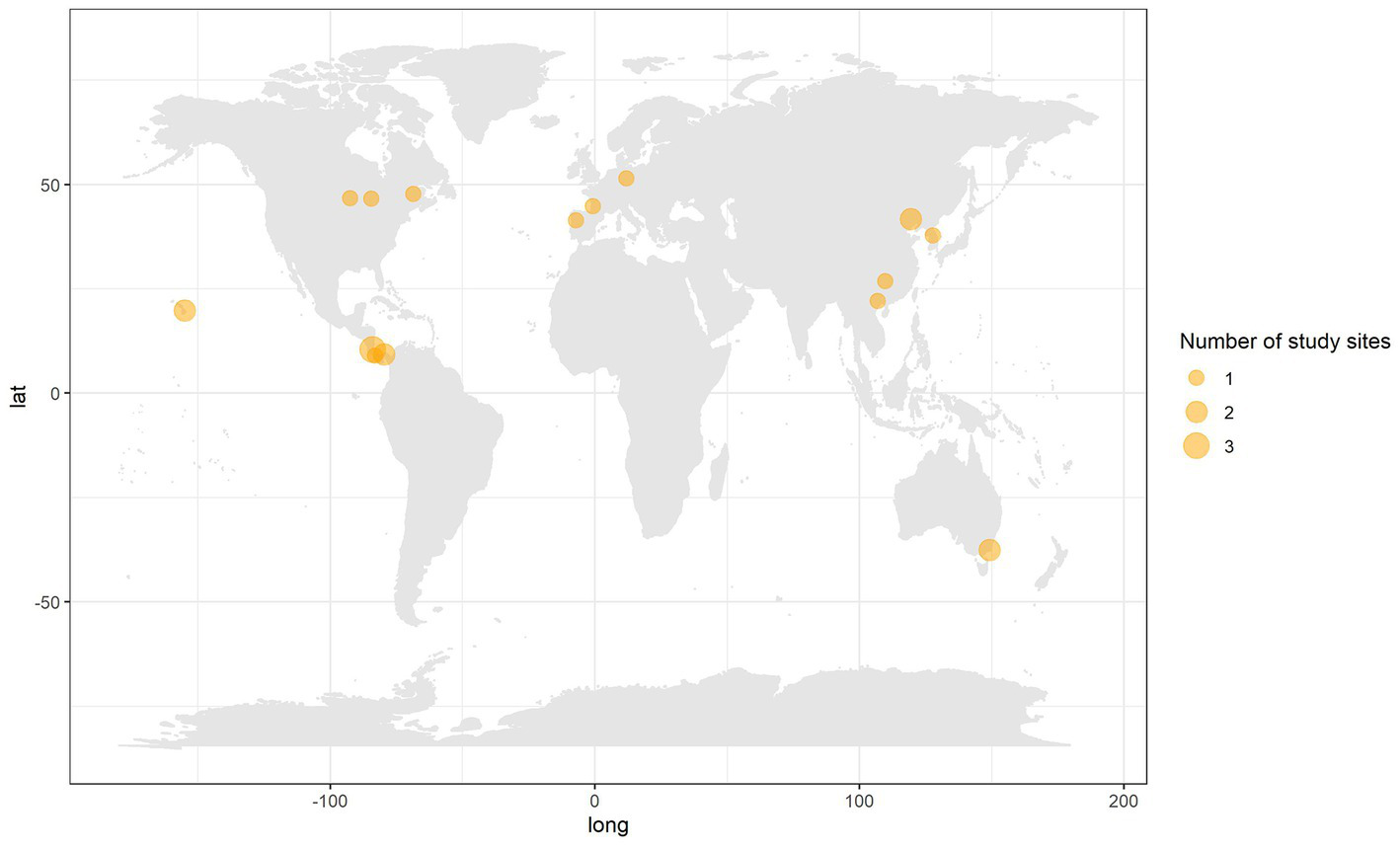Select the large marker in northeastern China

click(x=910, y=219)
